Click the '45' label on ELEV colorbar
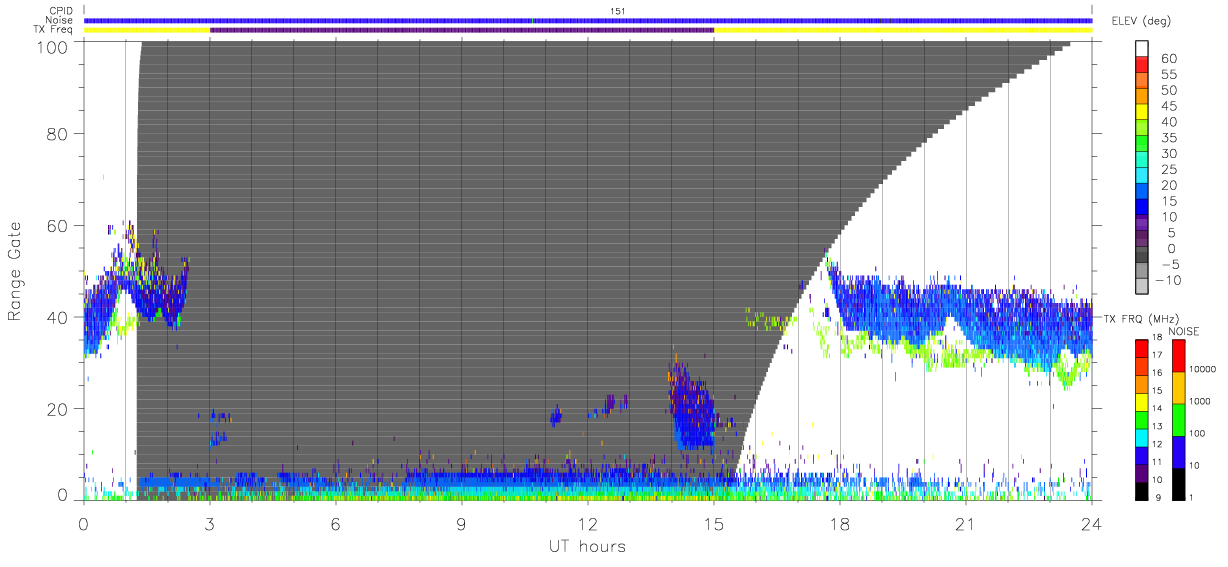The width and height of the screenshot is (1228, 567). (x=1171, y=106)
